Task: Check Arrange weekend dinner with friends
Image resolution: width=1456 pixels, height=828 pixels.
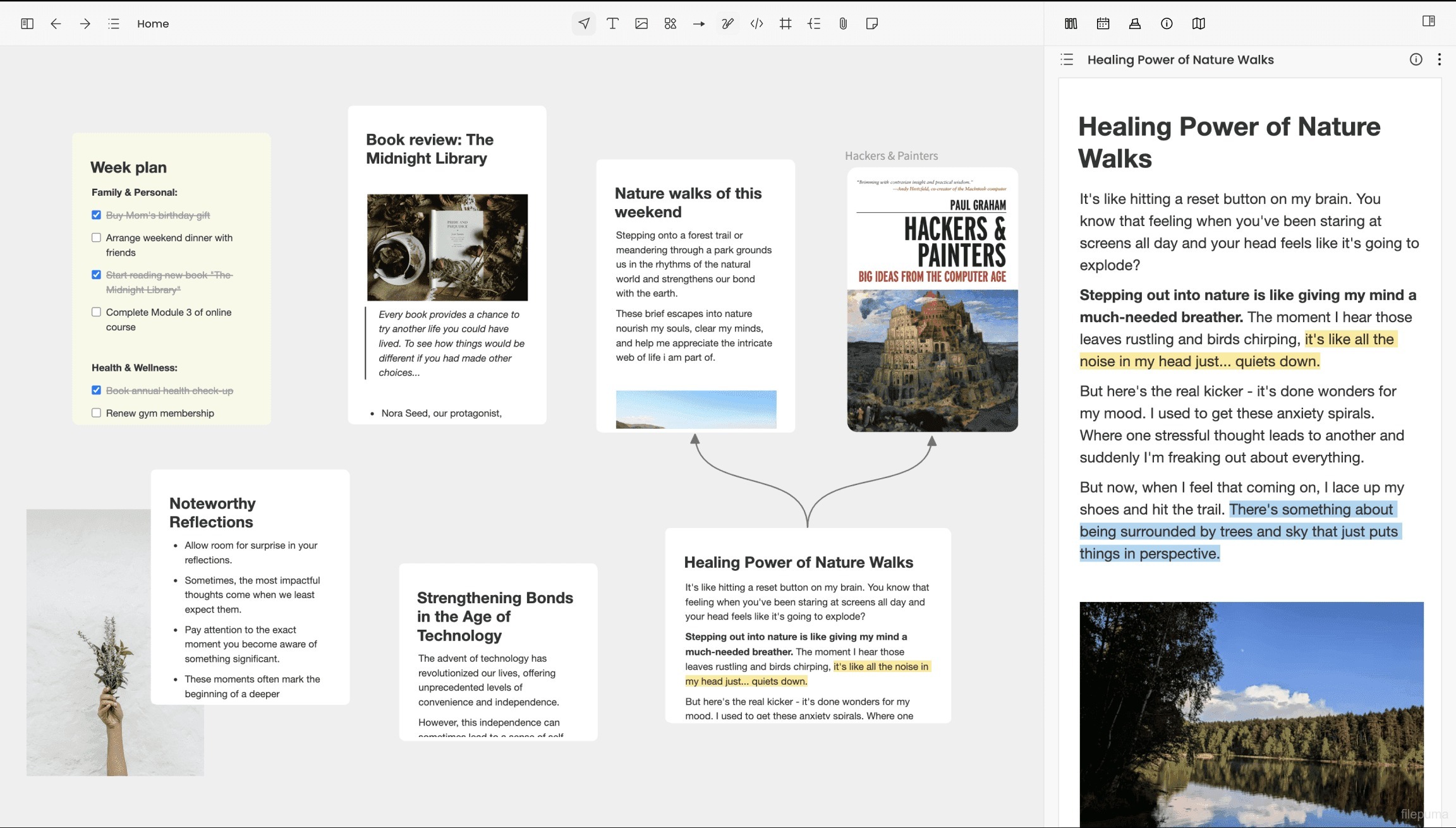Action: (x=96, y=237)
